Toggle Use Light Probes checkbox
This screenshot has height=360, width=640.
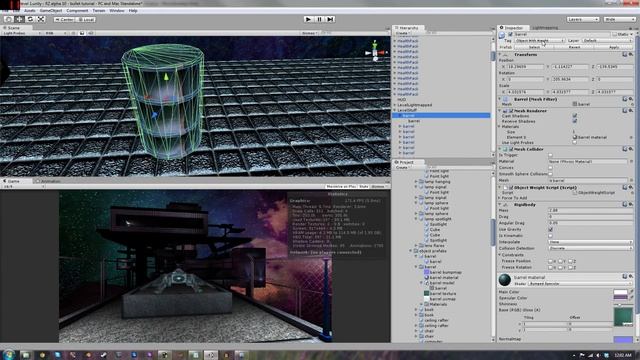point(575,142)
